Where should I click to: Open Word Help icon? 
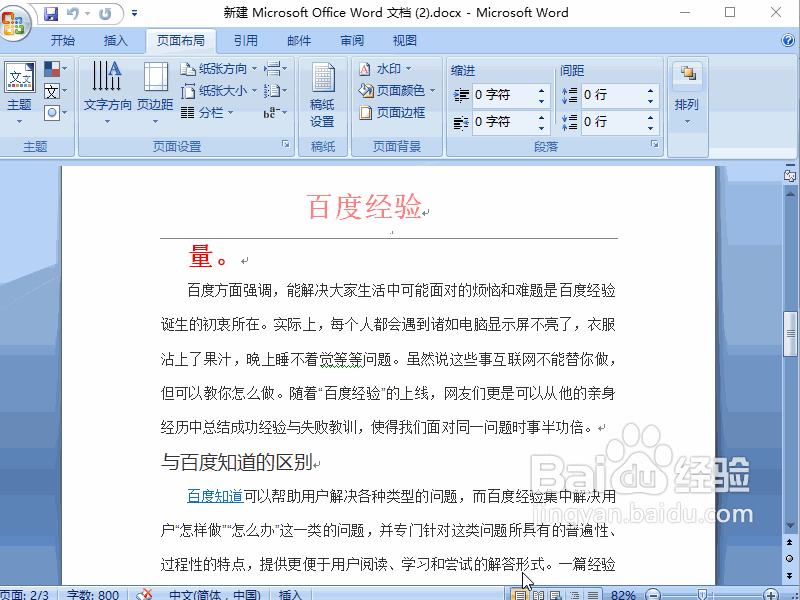tap(788, 40)
